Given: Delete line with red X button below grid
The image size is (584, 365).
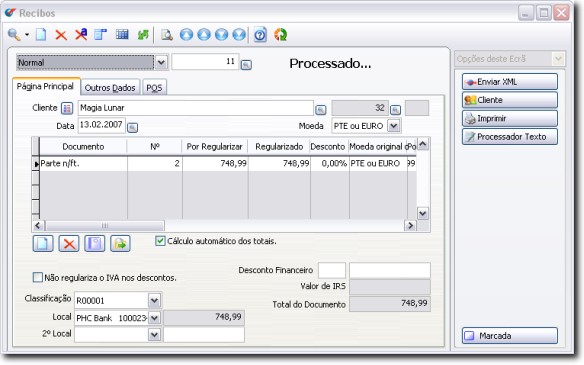Looking at the screenshot, I should point(69,244).
